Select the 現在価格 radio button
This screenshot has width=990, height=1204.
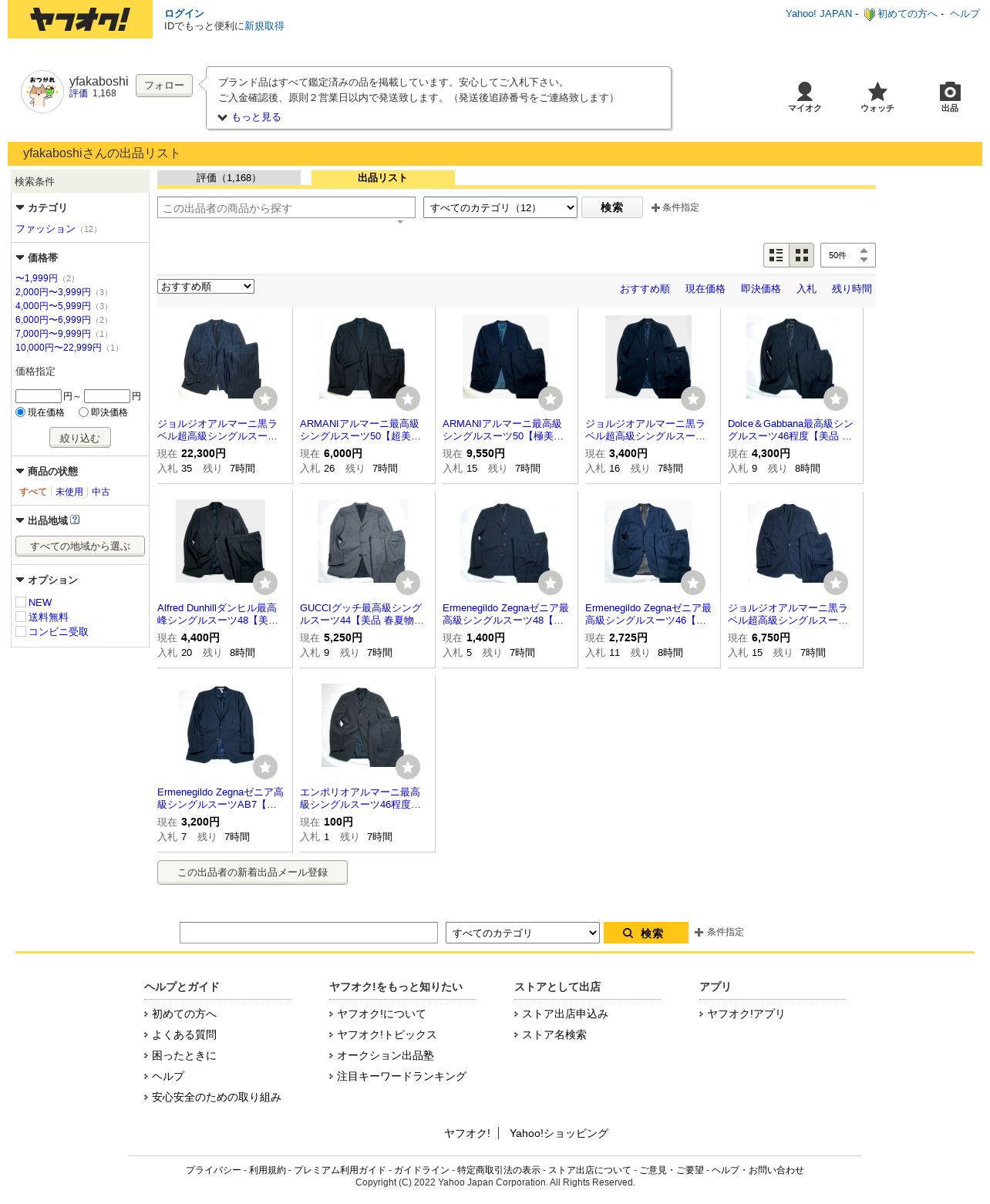(x=21, y=412)
